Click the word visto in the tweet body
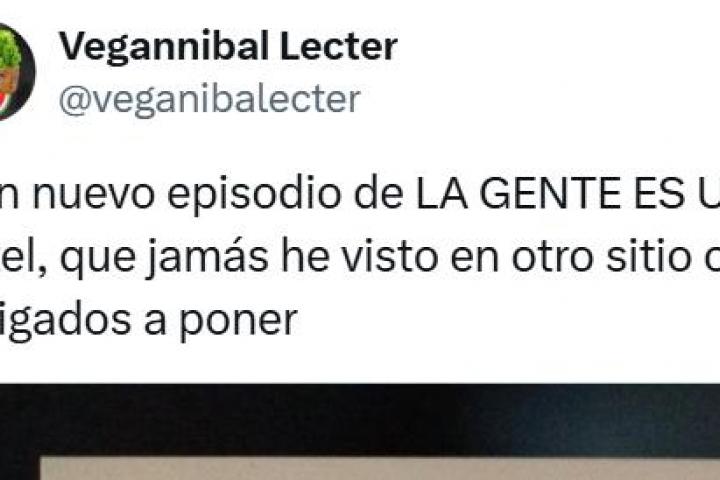Viewport: 720px width, 480px height. pos(390,257)
